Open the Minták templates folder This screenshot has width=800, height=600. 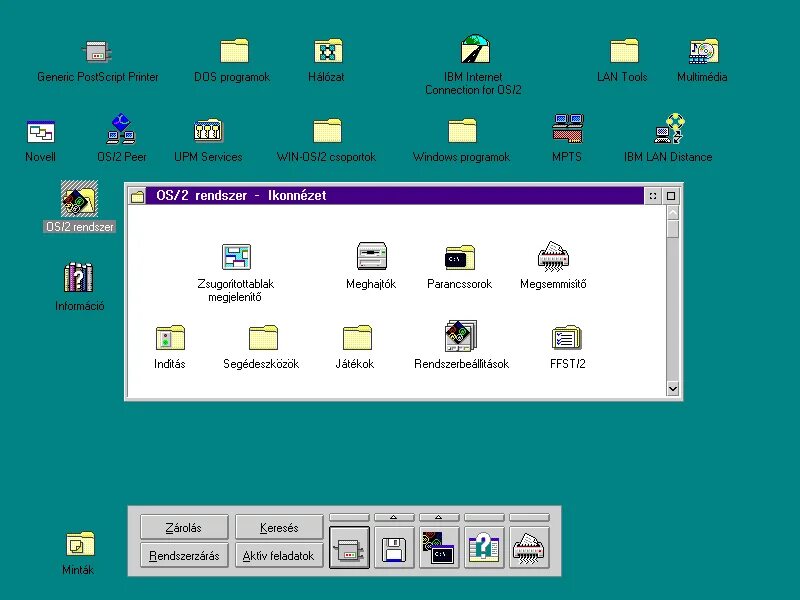80,544
